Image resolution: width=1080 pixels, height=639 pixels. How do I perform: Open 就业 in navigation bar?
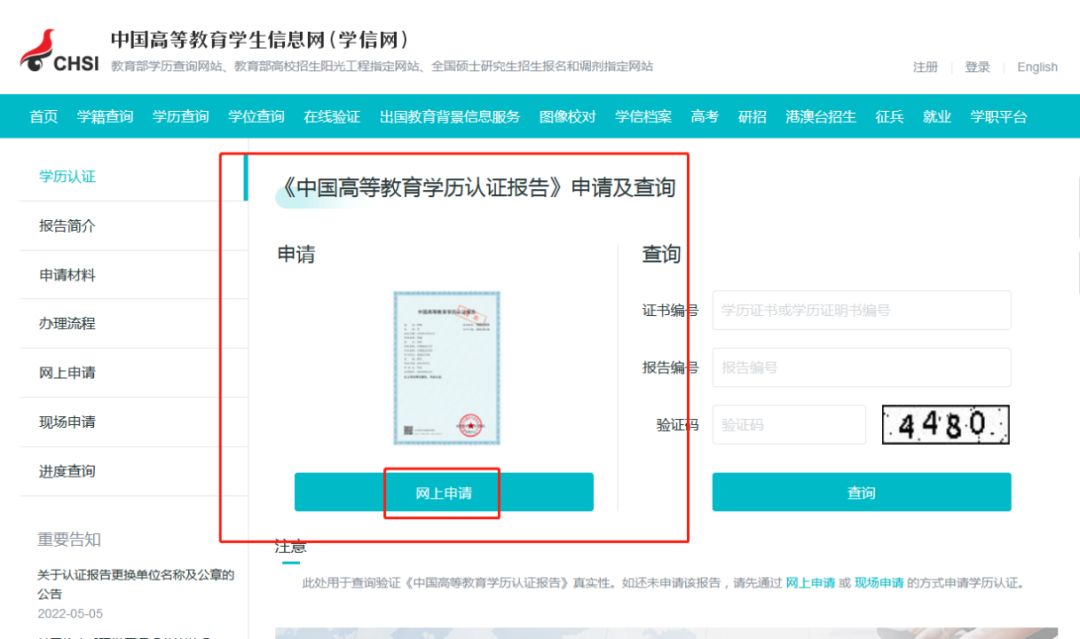[937, 116]
